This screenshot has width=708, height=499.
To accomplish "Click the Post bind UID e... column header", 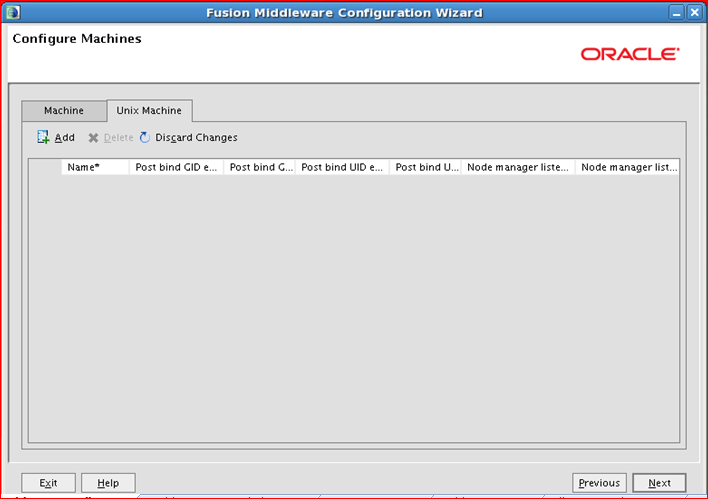I will pos(342,167).
